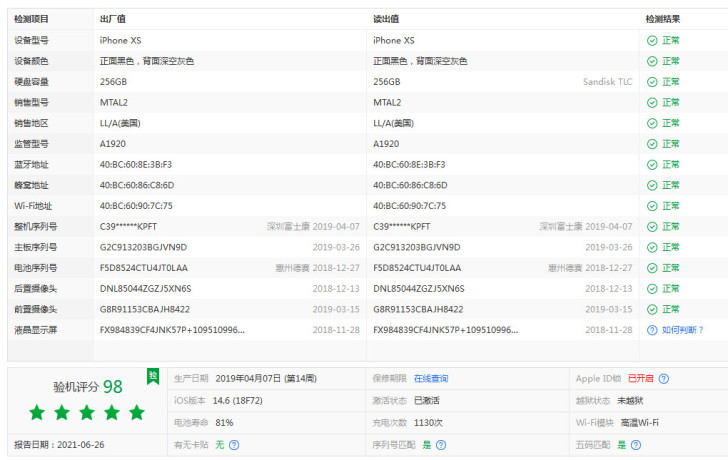The image size is (728, 460).
Task: Click the 出厂值 column header
Action: [112, 19]
